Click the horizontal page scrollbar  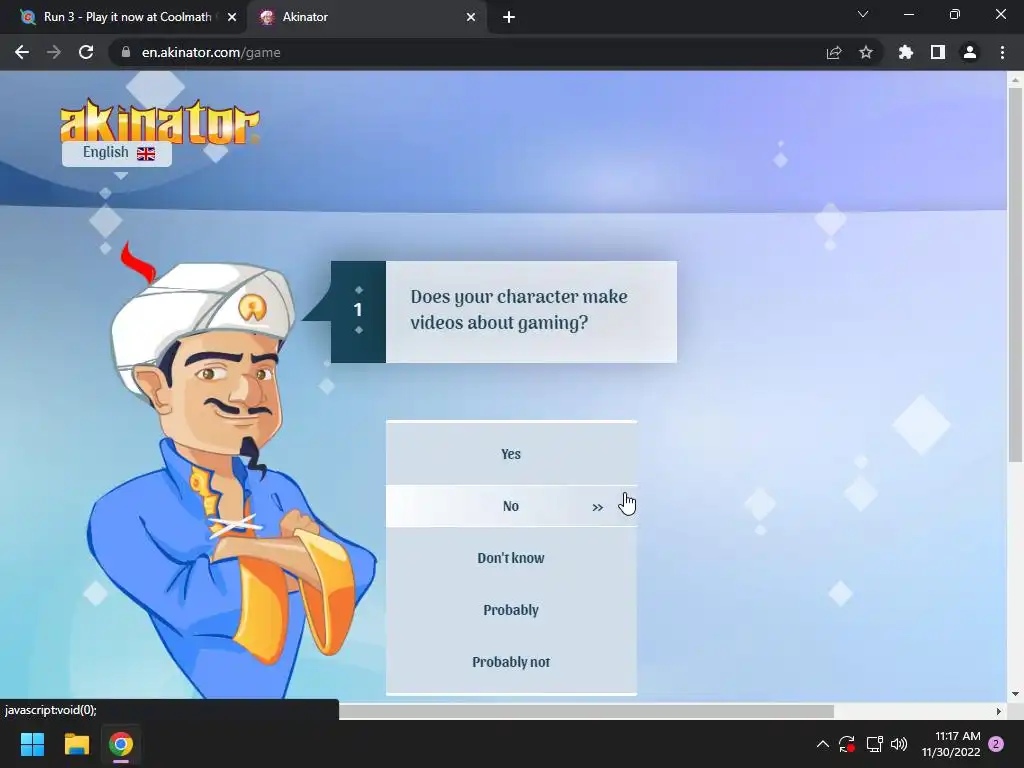586,711
